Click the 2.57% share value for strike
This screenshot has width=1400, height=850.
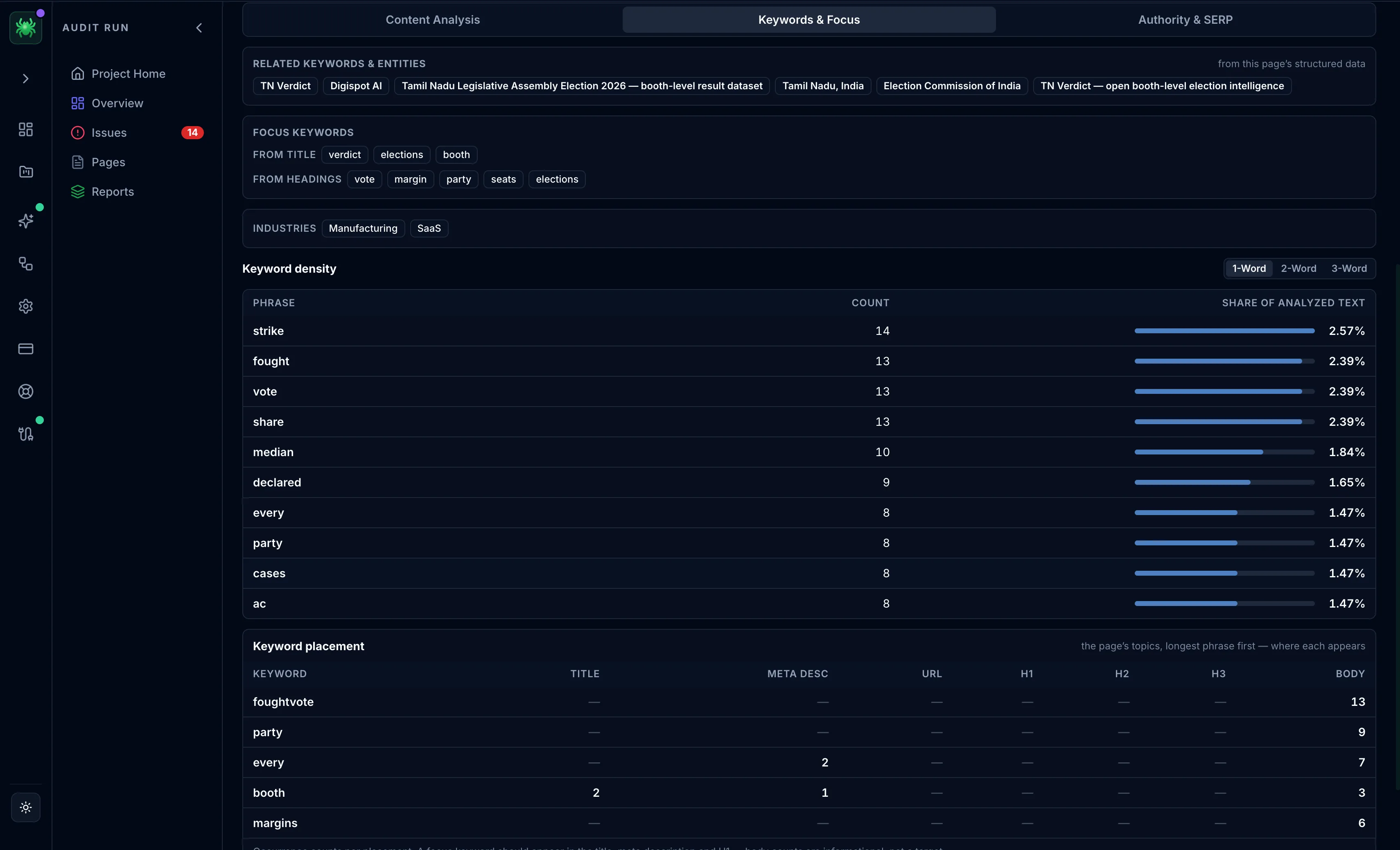tap(1347, 331)
